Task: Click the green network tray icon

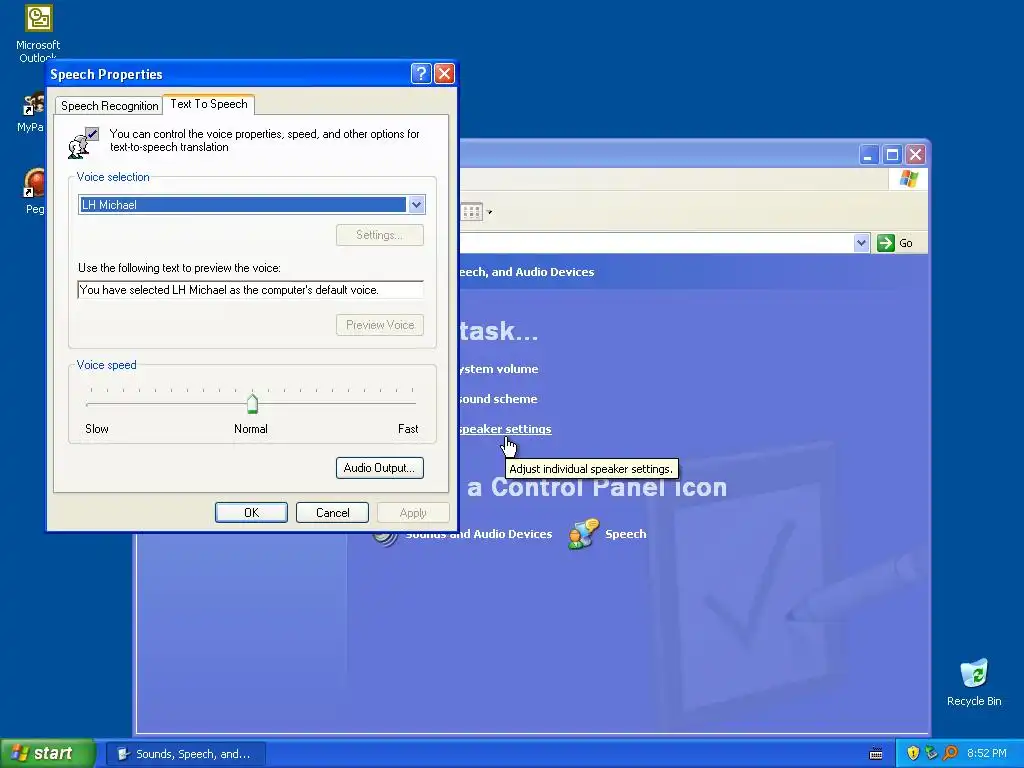Action: (x=931, y=753)
